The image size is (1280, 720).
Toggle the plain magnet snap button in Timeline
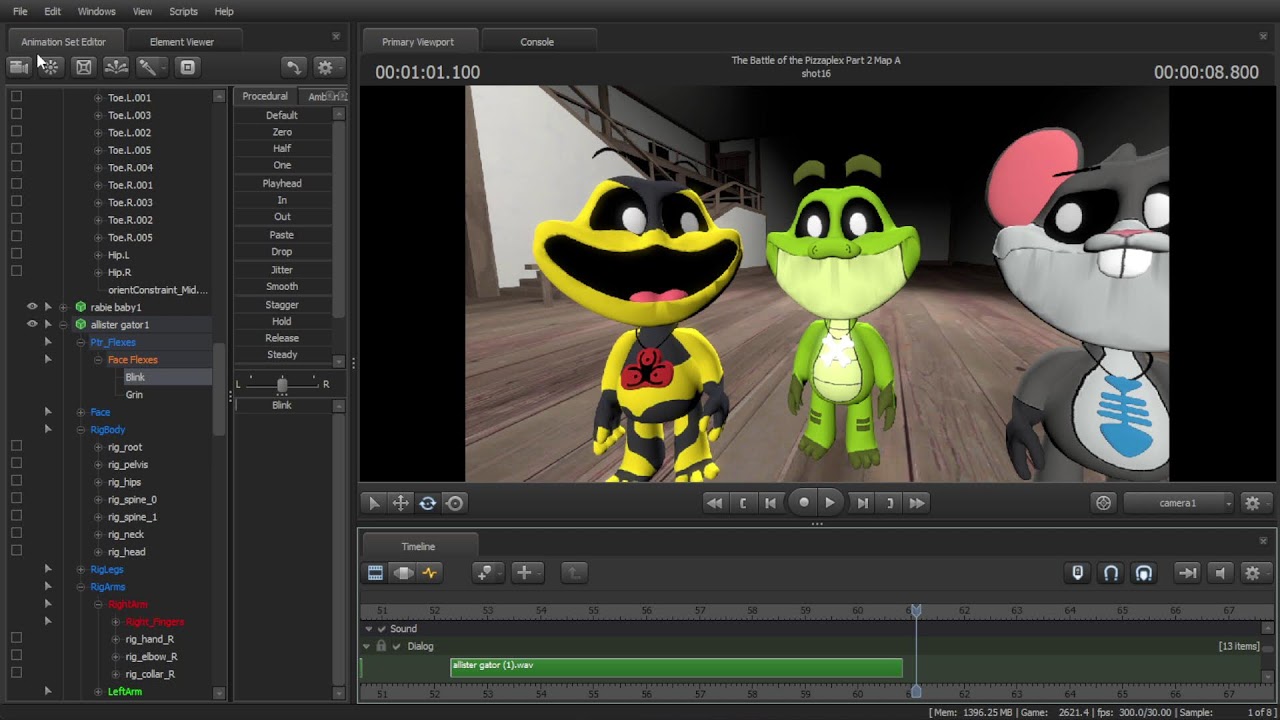pos(1111,573)
